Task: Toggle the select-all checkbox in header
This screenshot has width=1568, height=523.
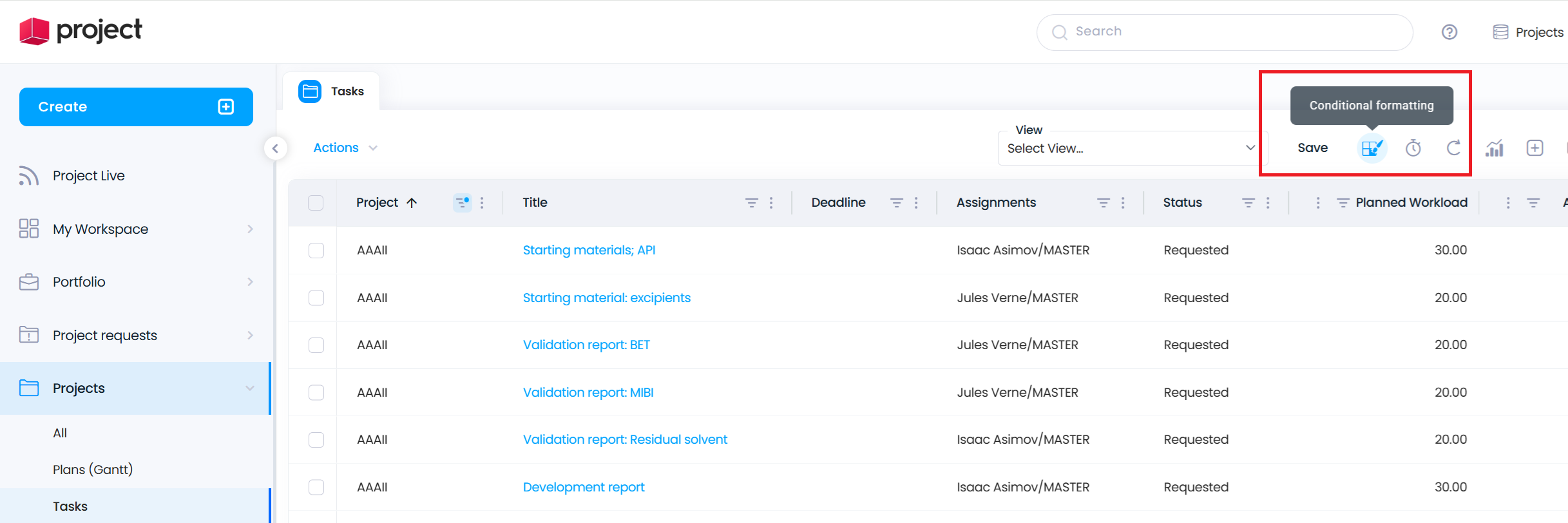Action: coord(316,203)
